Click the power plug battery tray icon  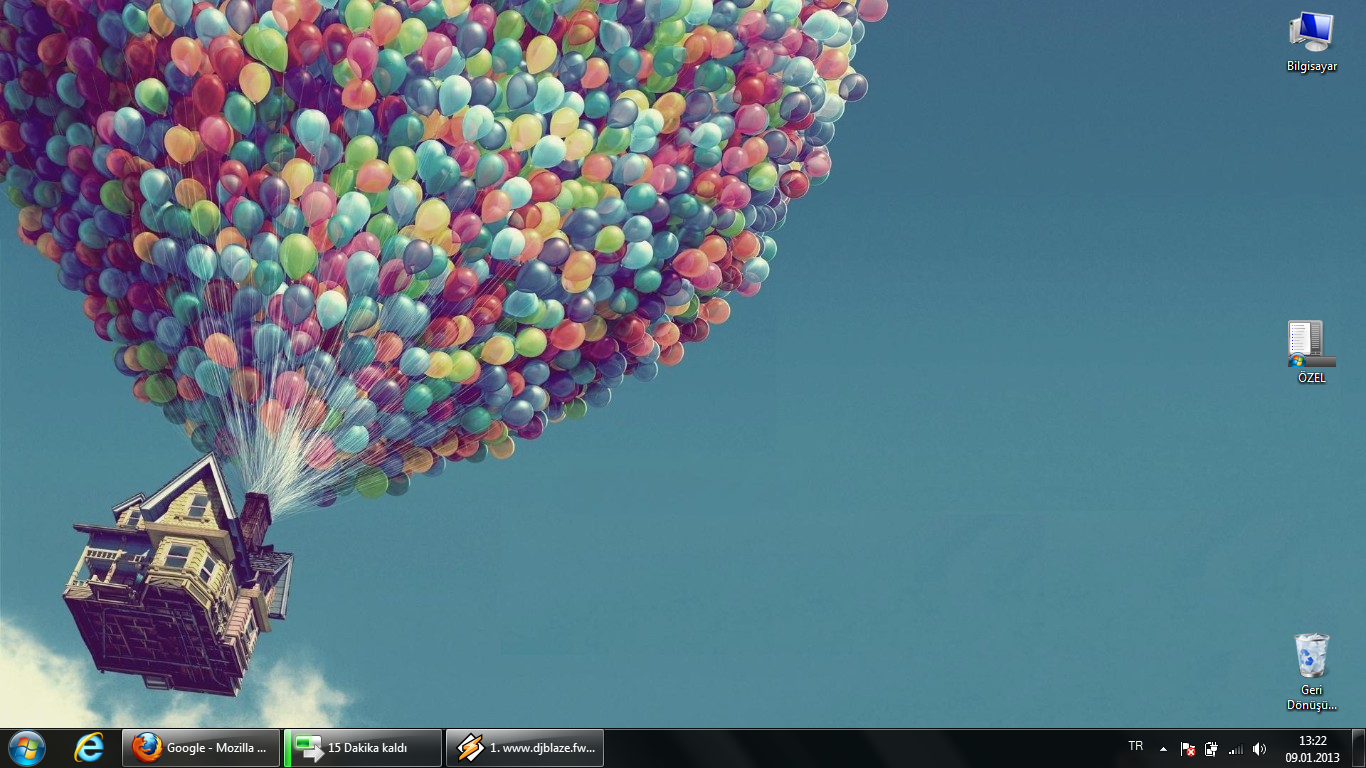click(1211, 748)
